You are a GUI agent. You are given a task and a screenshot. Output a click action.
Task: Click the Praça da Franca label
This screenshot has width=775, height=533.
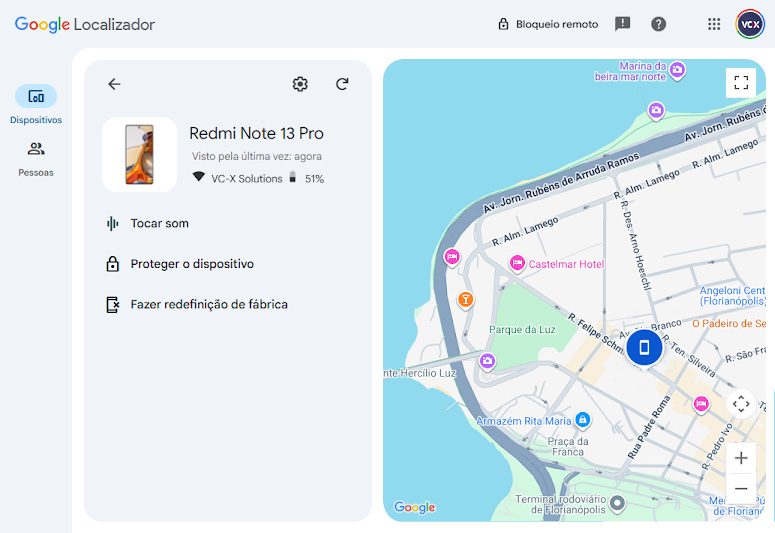pos(568,446)
